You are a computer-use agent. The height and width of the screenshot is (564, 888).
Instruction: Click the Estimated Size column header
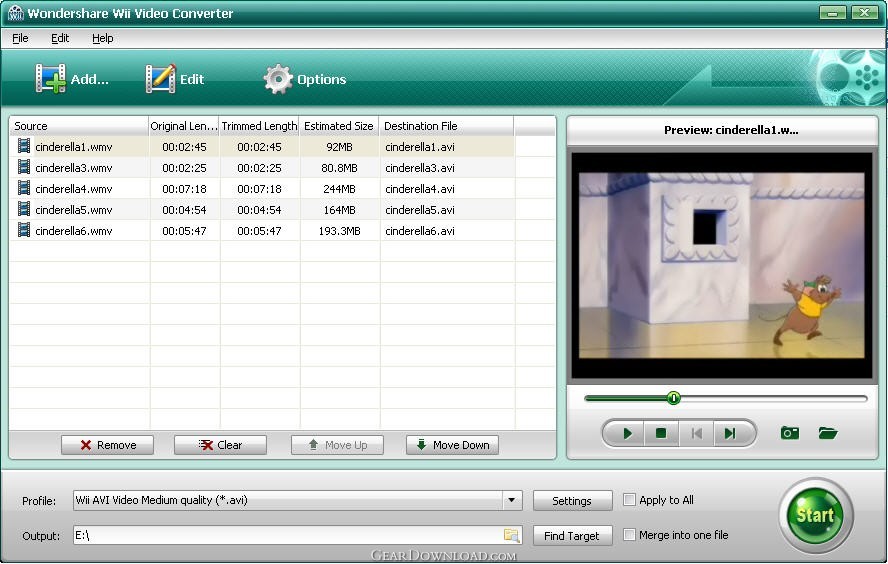click(339, 126)
